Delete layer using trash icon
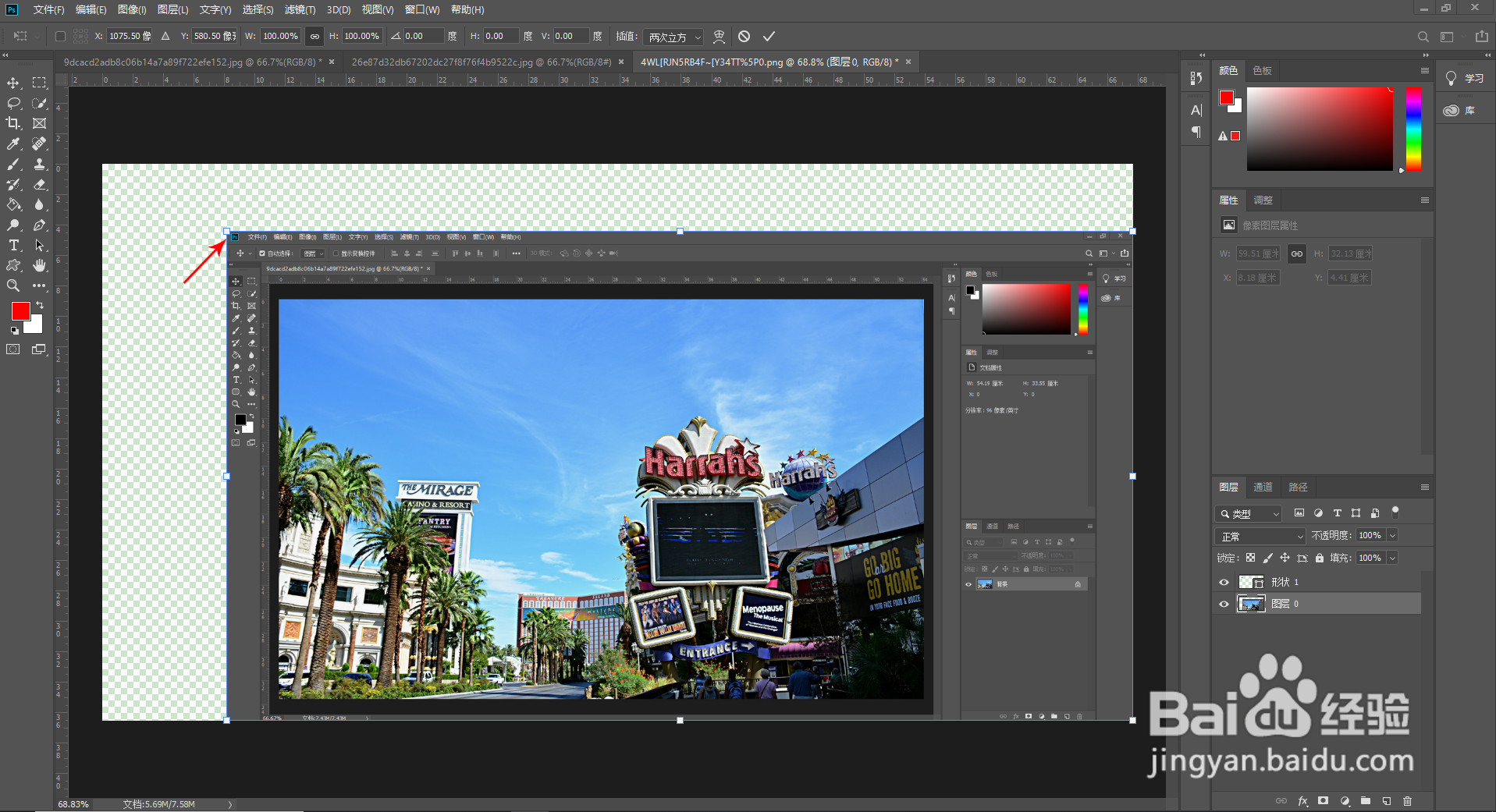The image size is (1496, 812). 1408,801
